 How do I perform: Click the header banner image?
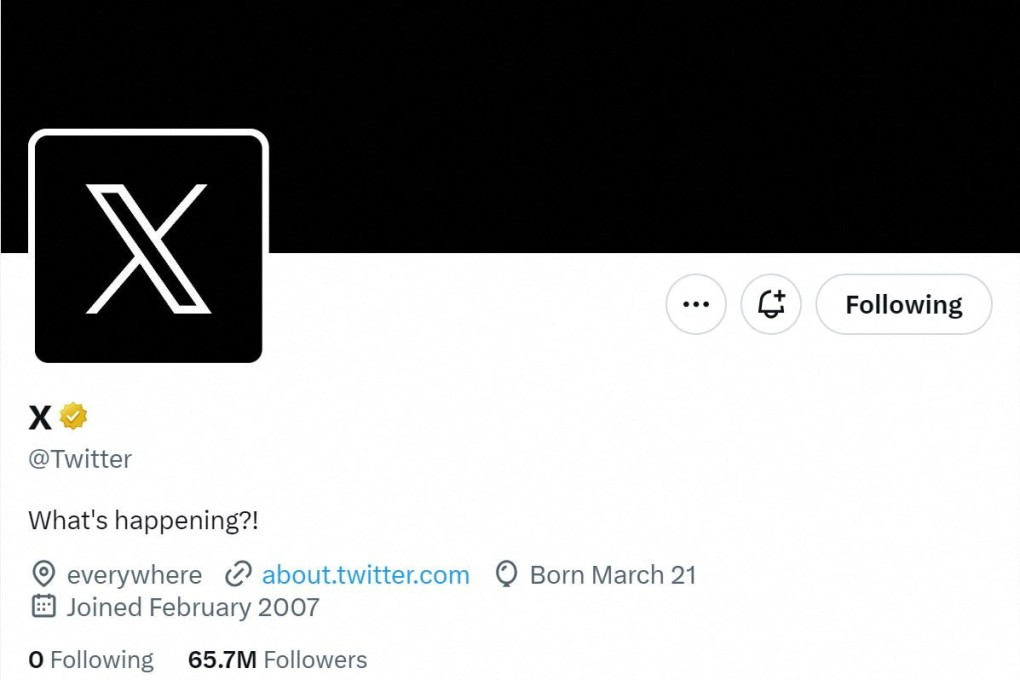click(600, 120)
